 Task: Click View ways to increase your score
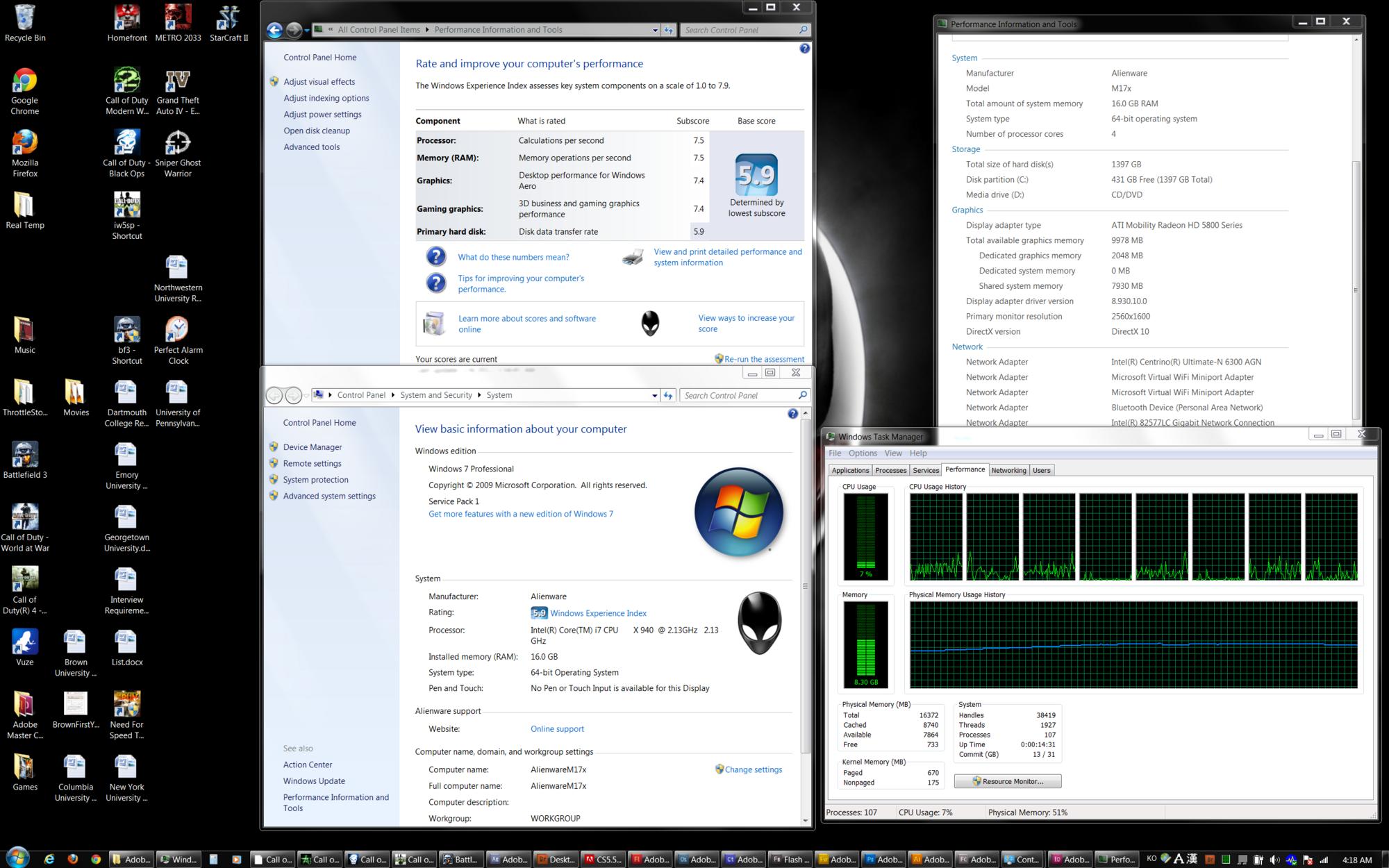(747, 324)
